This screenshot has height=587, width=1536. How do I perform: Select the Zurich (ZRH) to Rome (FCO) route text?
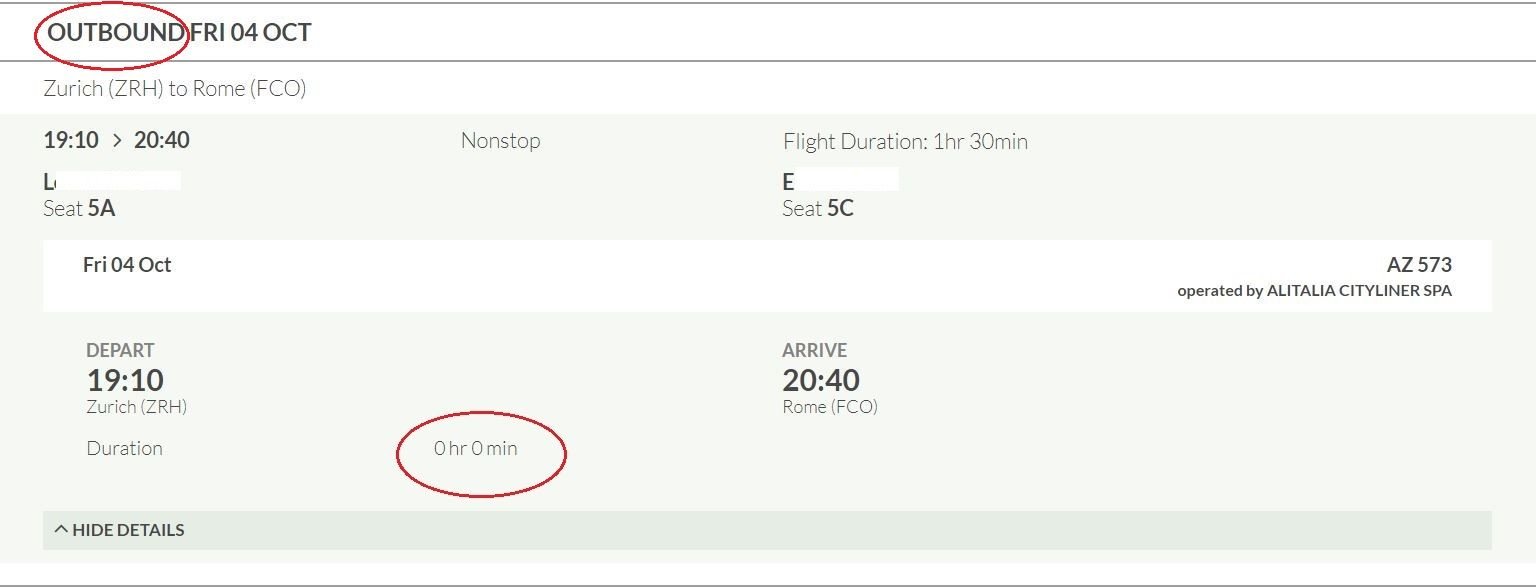174,89
